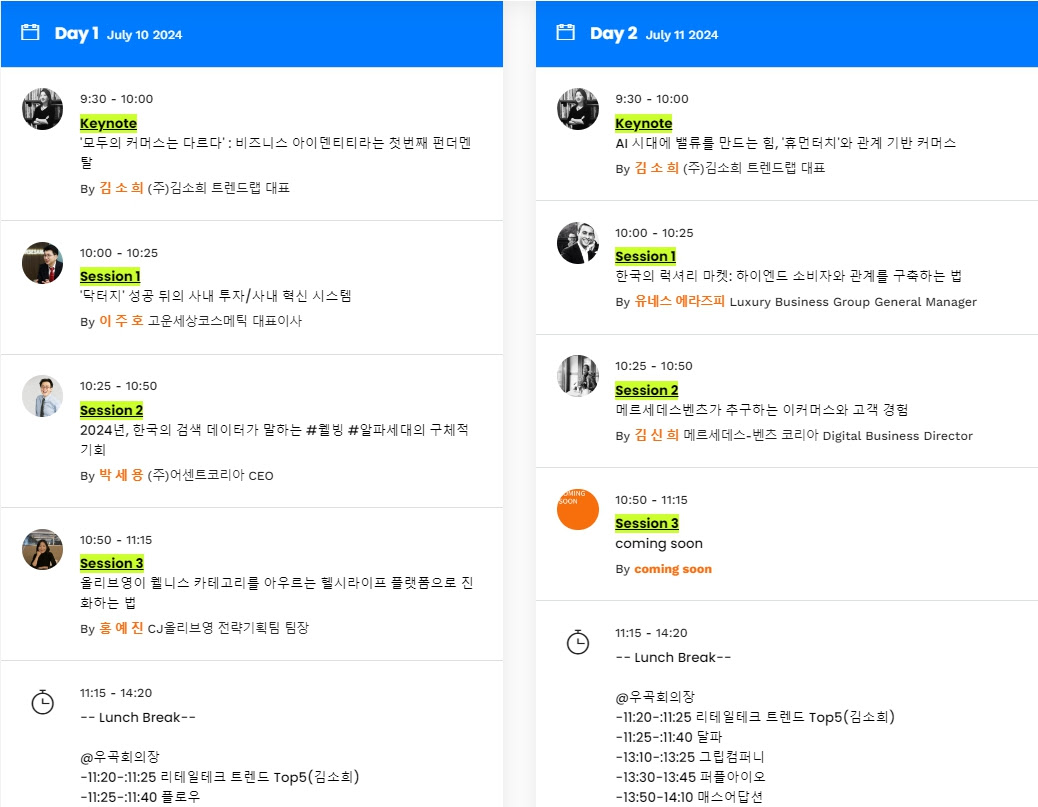This screenshot has height=807, width=1038.
Task: Click speaker name 유네스 에라즈피
Action: click(x=679, y=301)
